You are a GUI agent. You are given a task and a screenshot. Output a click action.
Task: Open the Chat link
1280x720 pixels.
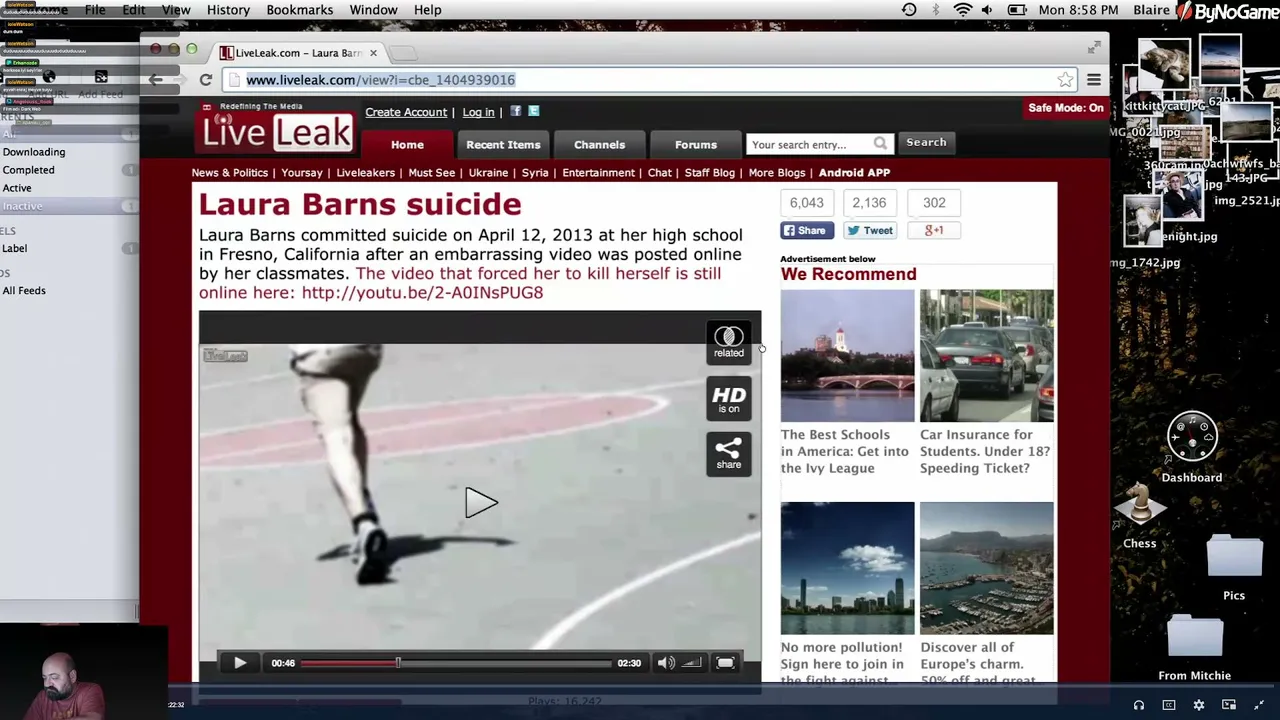[660, 173]
